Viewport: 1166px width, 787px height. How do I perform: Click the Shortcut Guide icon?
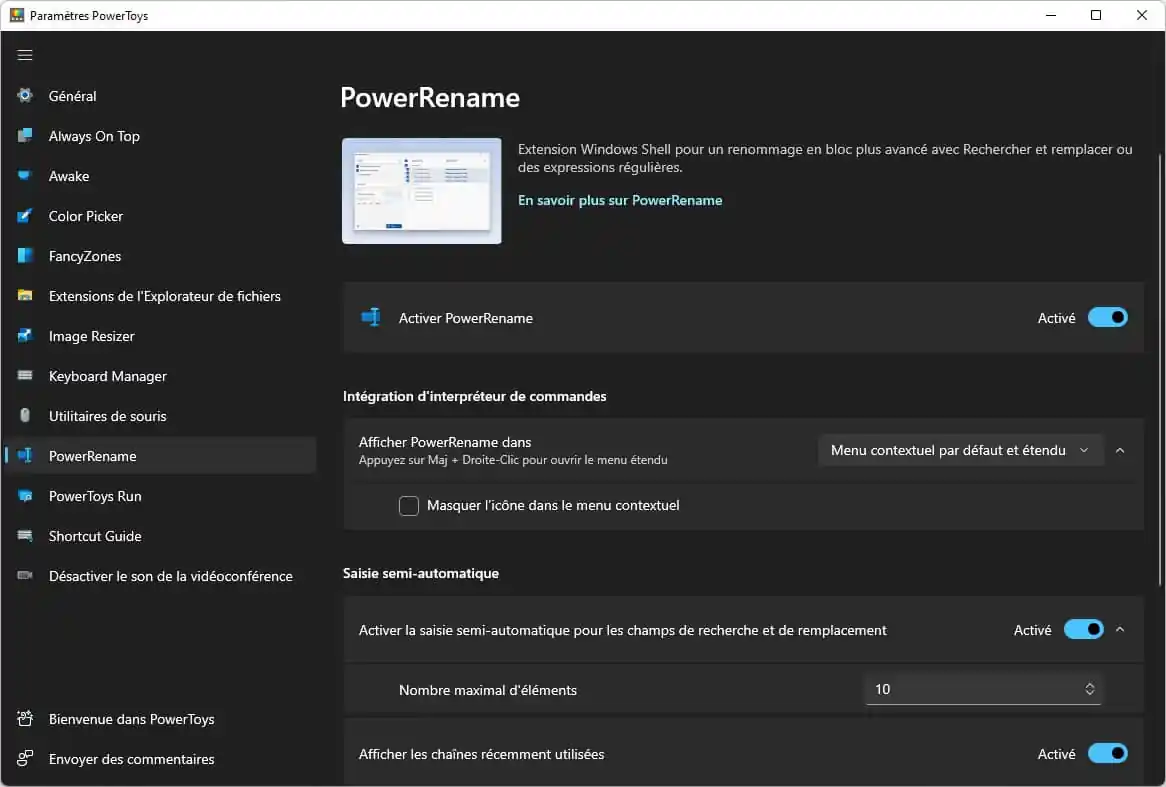coord(25,536)
